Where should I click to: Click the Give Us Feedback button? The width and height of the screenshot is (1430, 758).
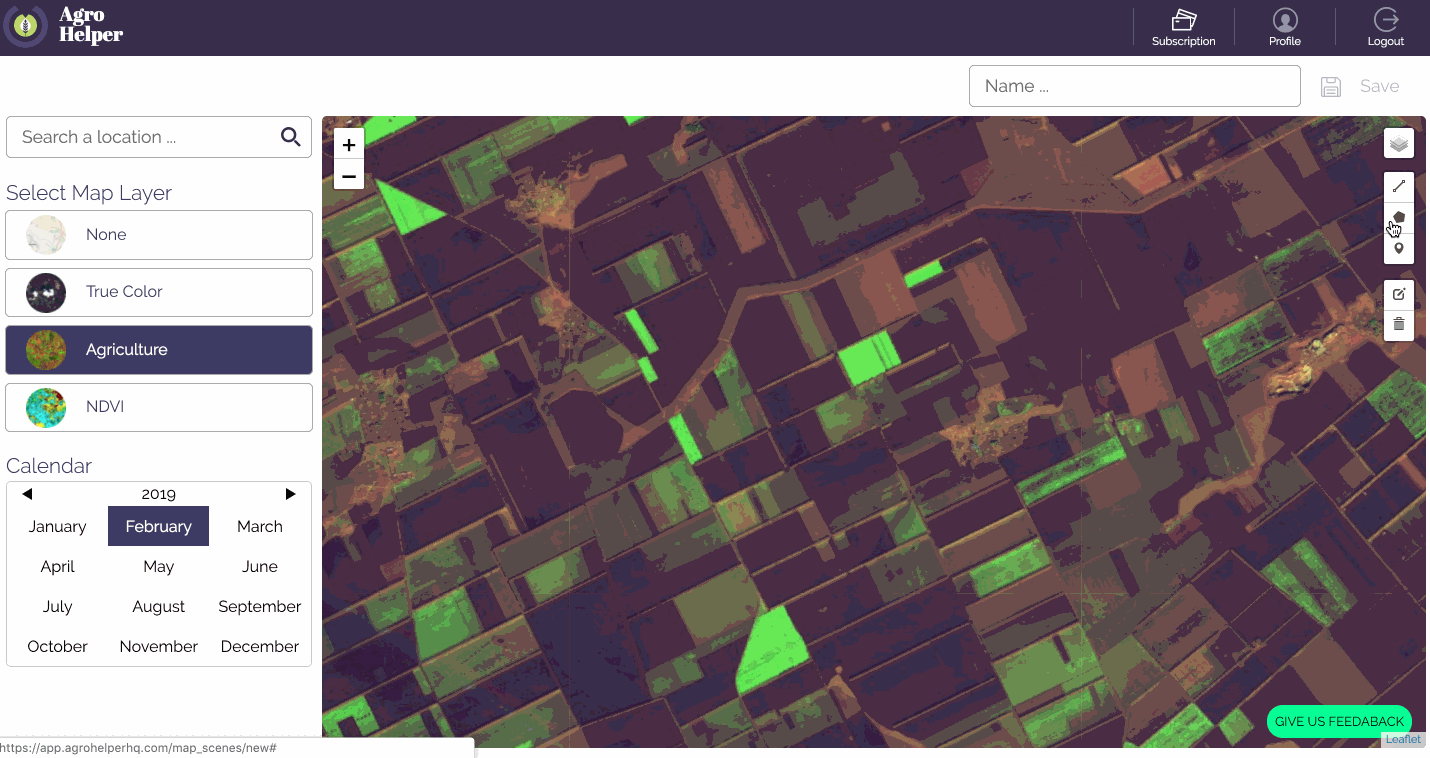pyautogui.click(x=1339, y=722)
